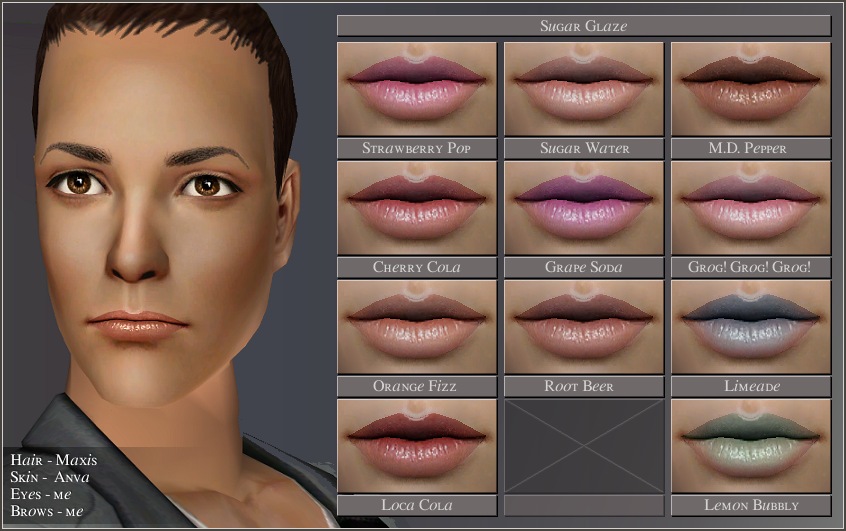Tap the Orange Fizz name bar
The image size is (846, 531).
click(x=417, y=386)
